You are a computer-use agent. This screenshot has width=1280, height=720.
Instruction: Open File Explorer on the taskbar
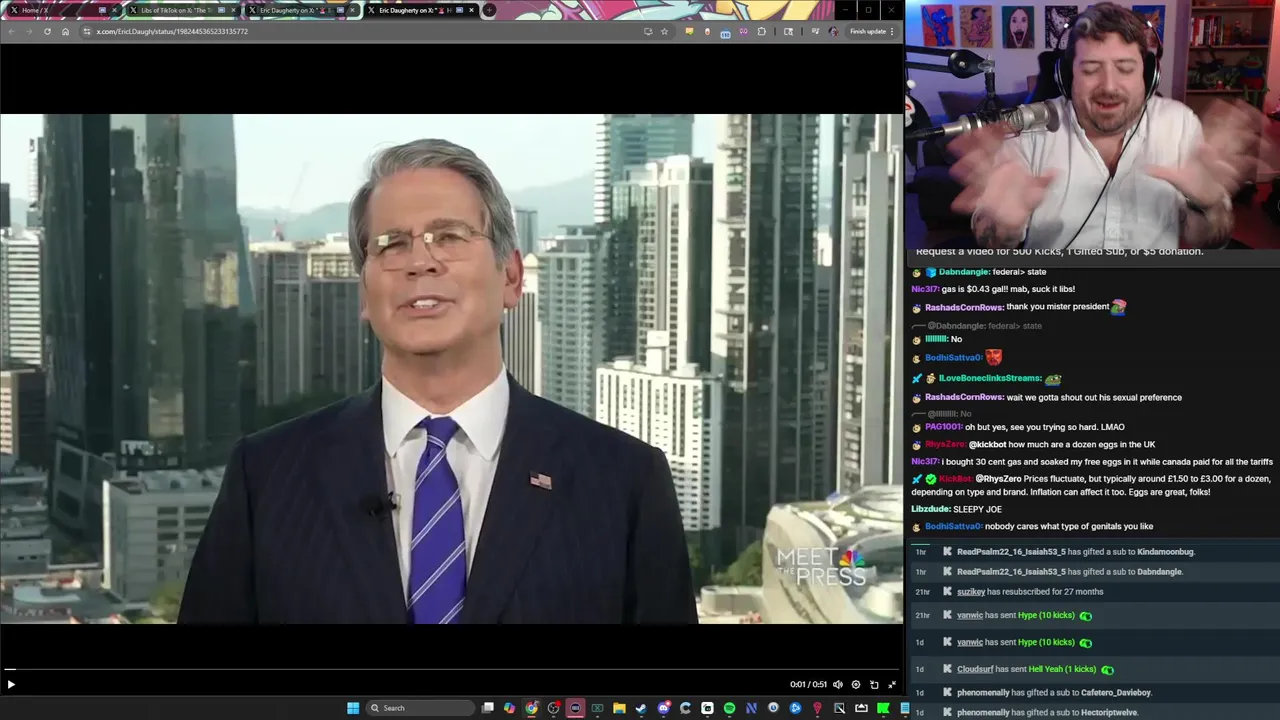619,708
